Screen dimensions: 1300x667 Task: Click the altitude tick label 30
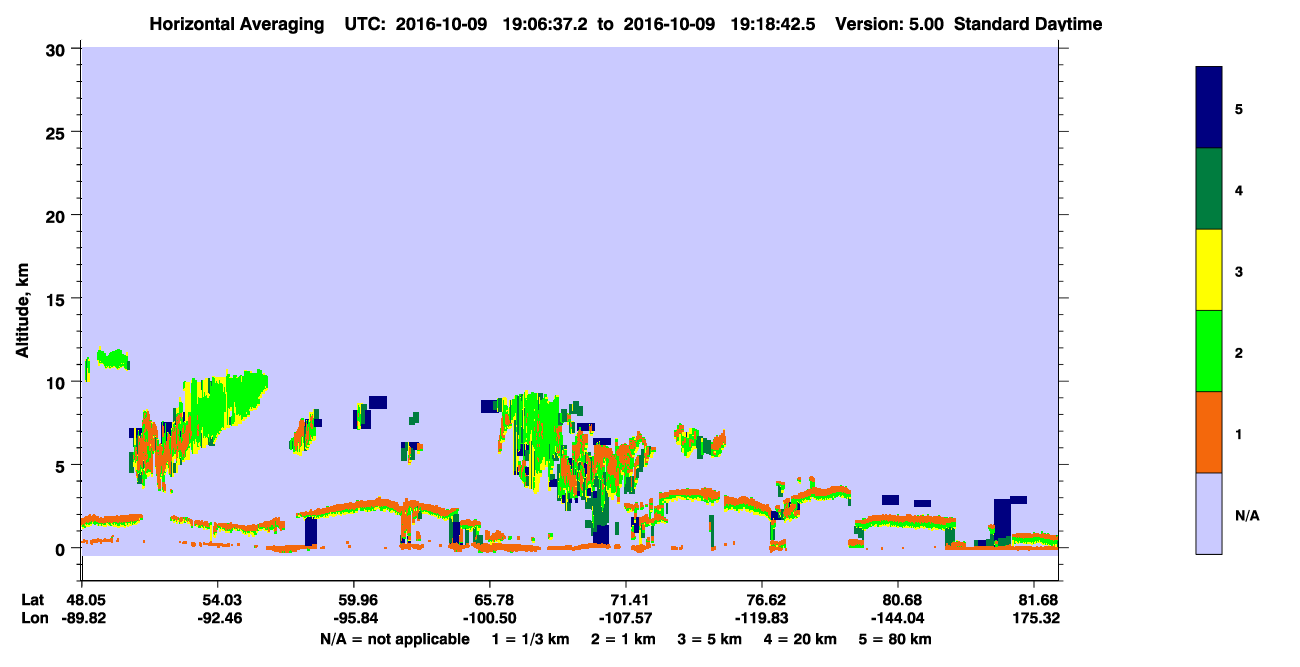coord(58,49)
